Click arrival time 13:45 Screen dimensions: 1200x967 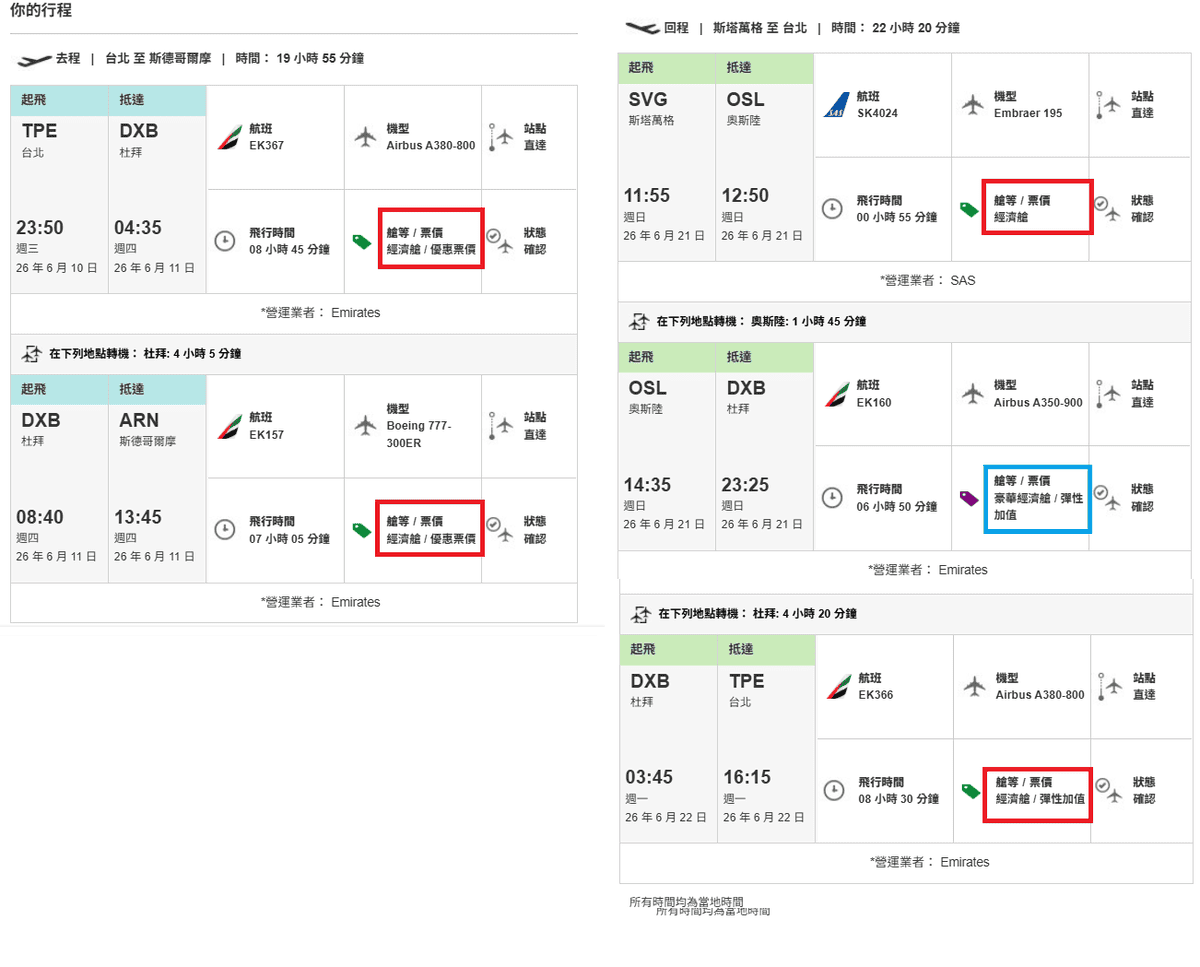coord(138,517)
